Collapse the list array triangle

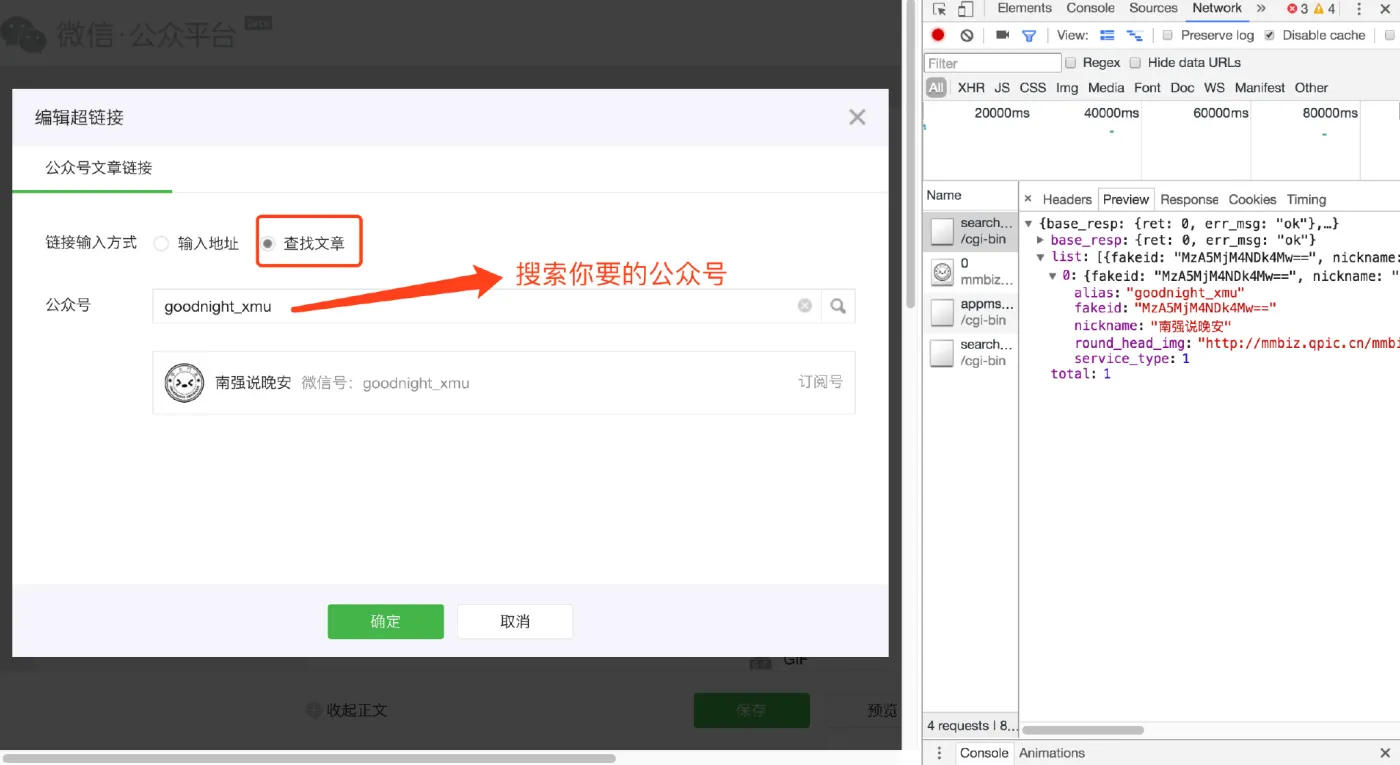1041,258
